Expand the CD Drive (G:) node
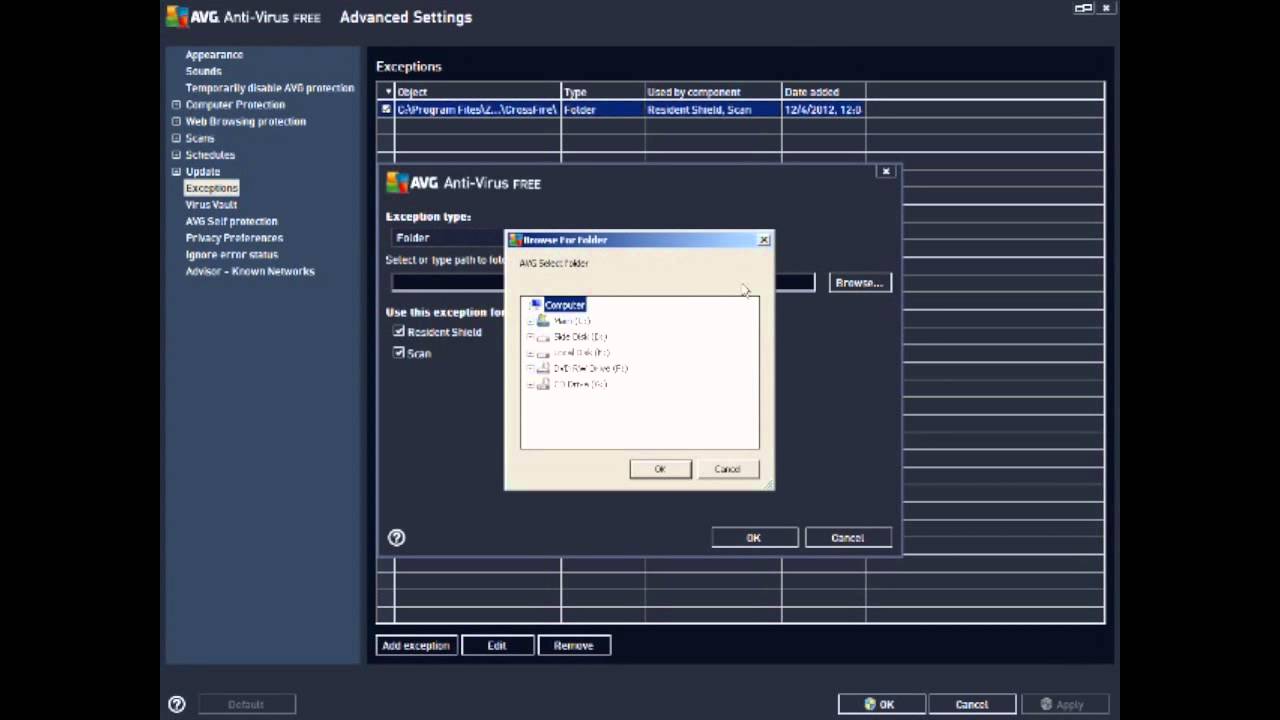1280x720 pixels. point(530,385)
